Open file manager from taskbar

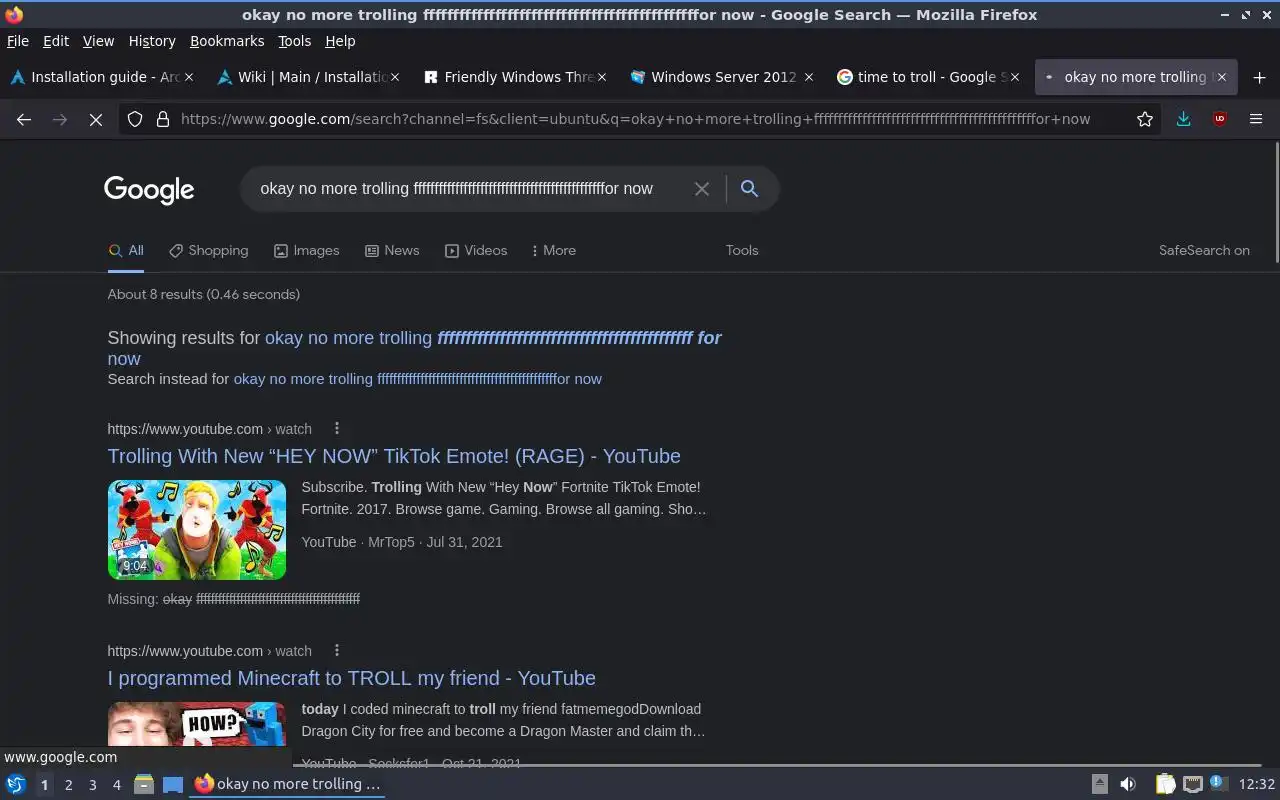(x=144, y=785)
